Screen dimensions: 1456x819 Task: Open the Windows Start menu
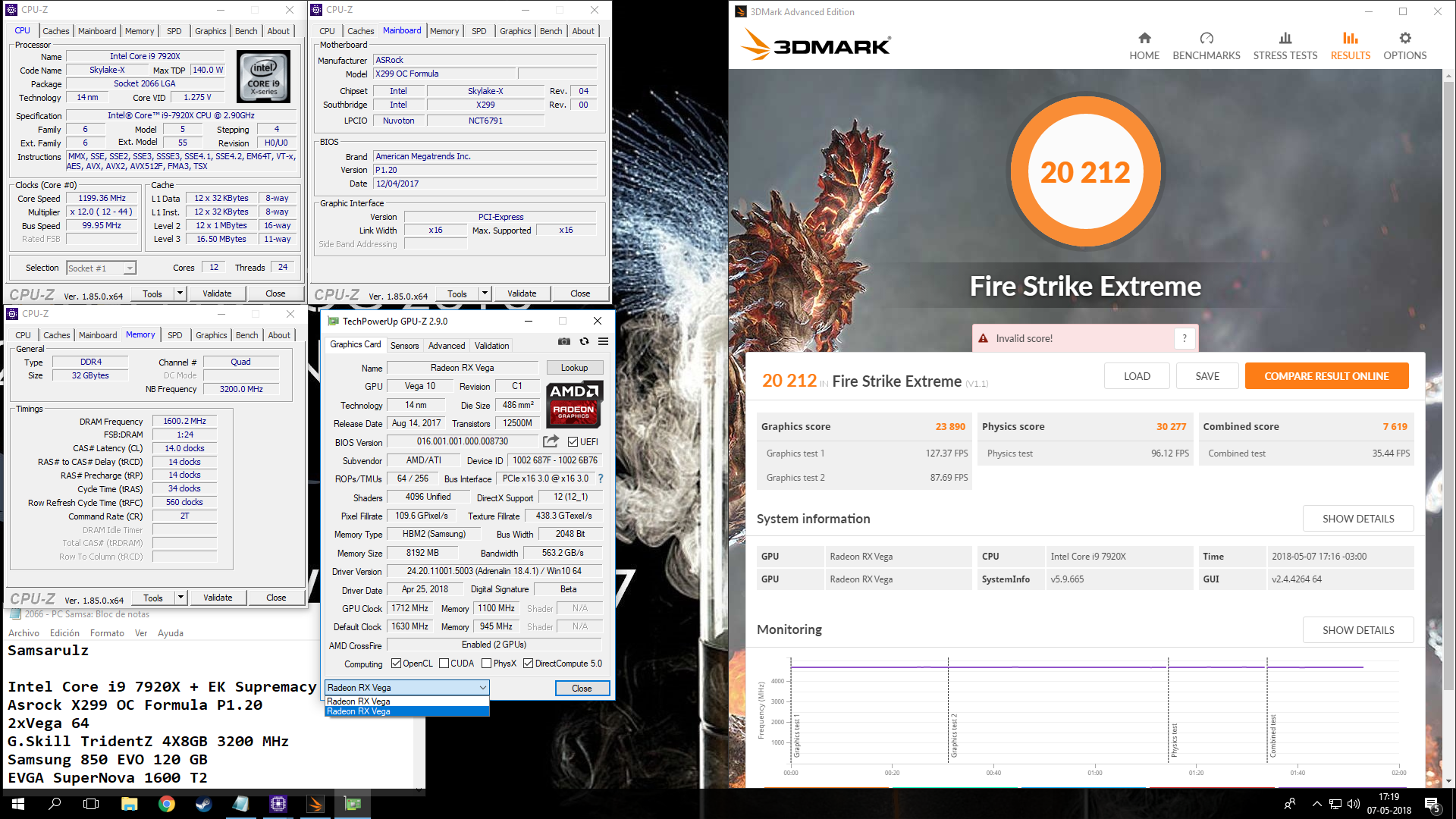click(18, 804)
